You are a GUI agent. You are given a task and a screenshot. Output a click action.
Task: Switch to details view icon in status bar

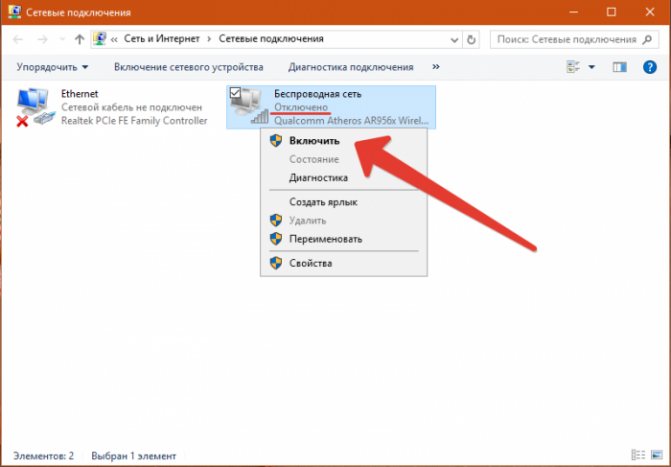pos(638,455)
